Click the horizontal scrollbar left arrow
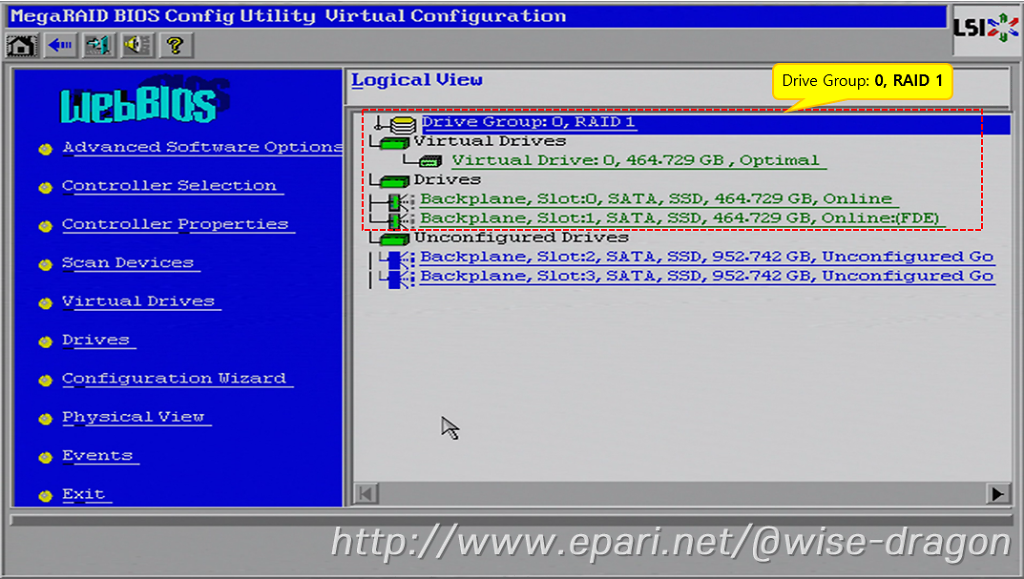 tap(366, 493)
